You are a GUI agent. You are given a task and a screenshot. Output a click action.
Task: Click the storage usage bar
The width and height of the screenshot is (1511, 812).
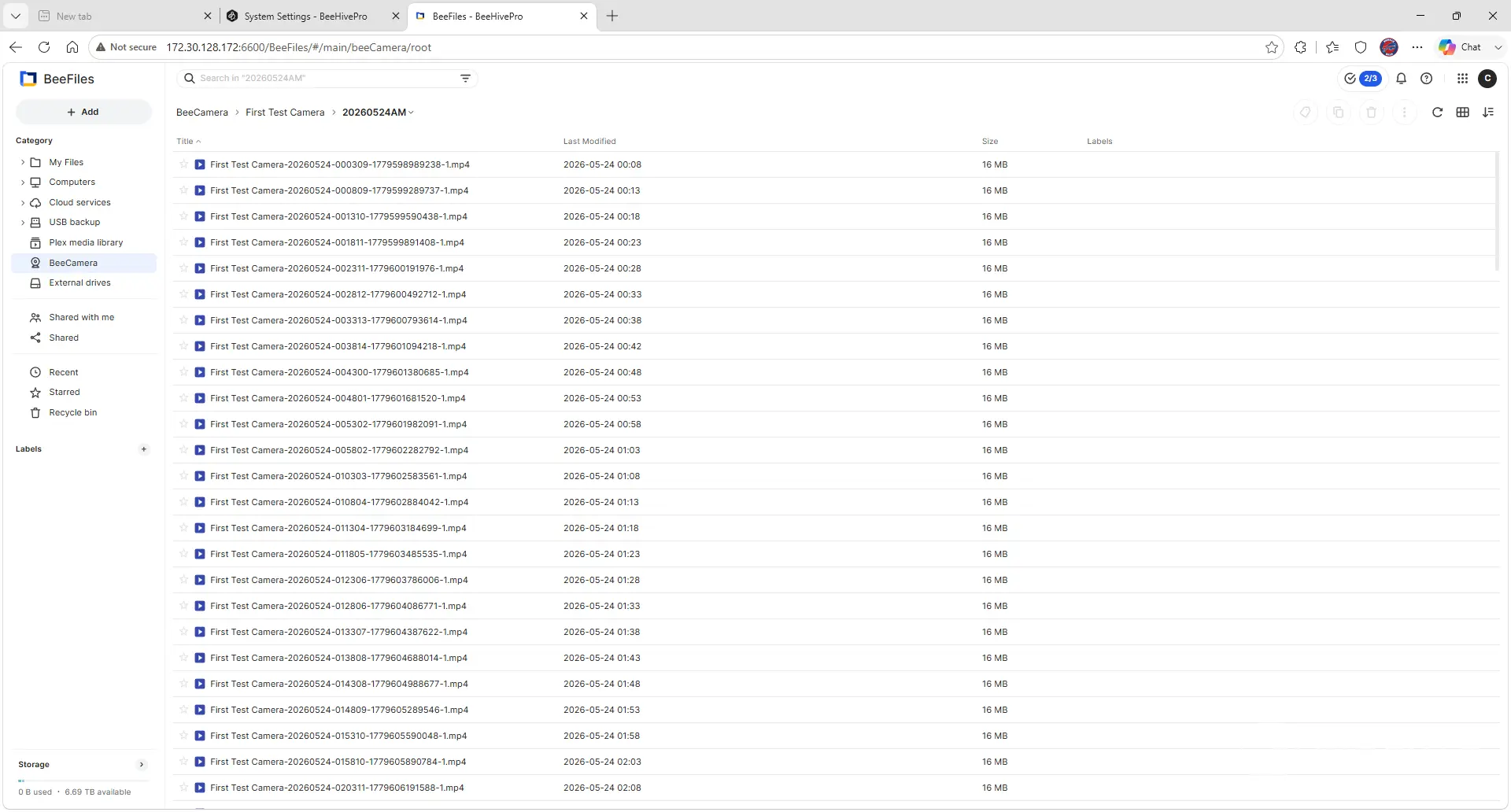point(83,781)
